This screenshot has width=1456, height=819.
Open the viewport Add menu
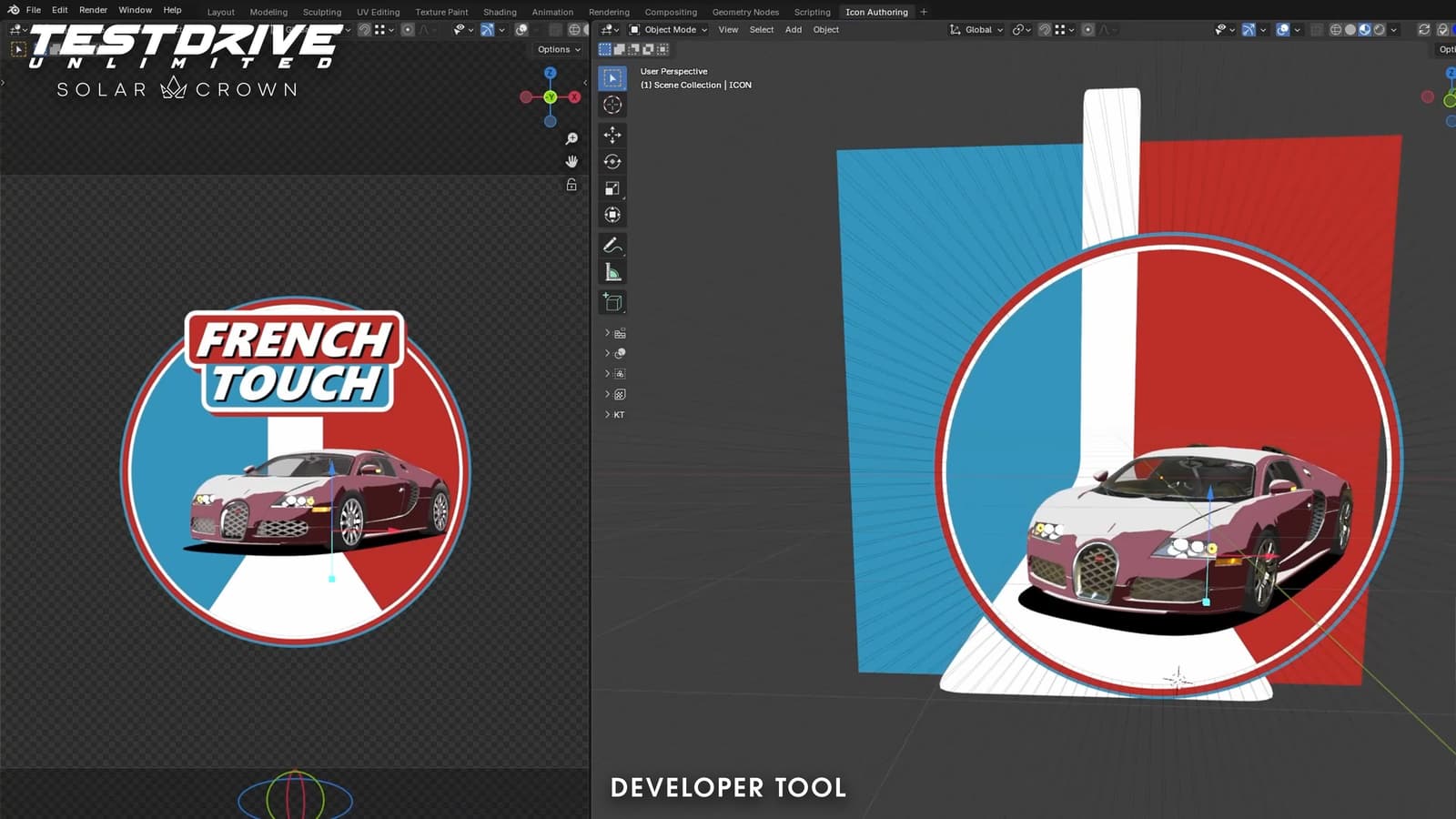coord(794,29)
